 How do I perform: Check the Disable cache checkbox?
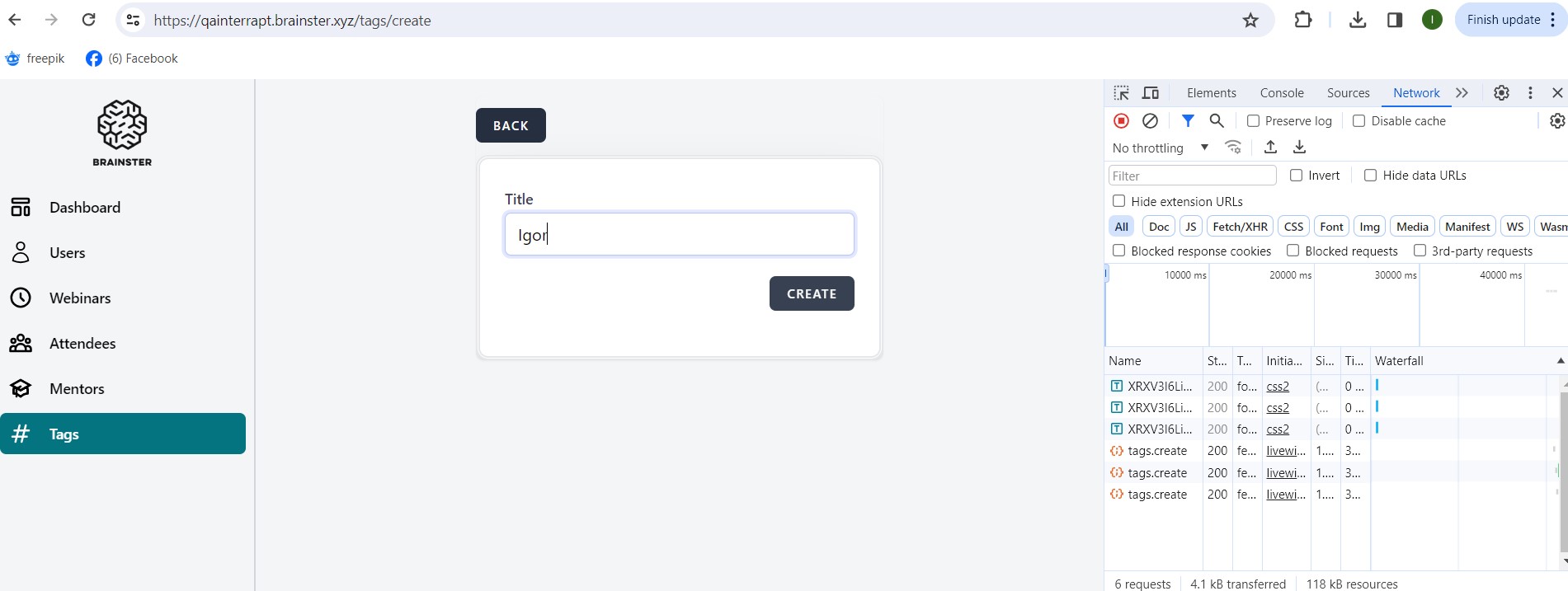pos(1358,121)
